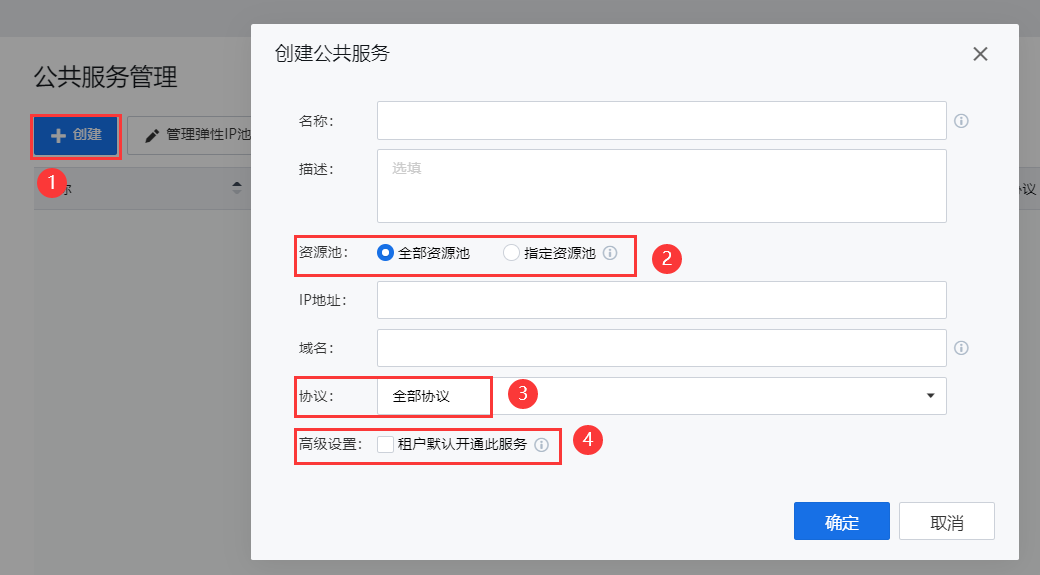Viewport: 1040px width, 575px height.
Task: Select the 指定资源池 radio button
Action: click(x=511, y=253)
